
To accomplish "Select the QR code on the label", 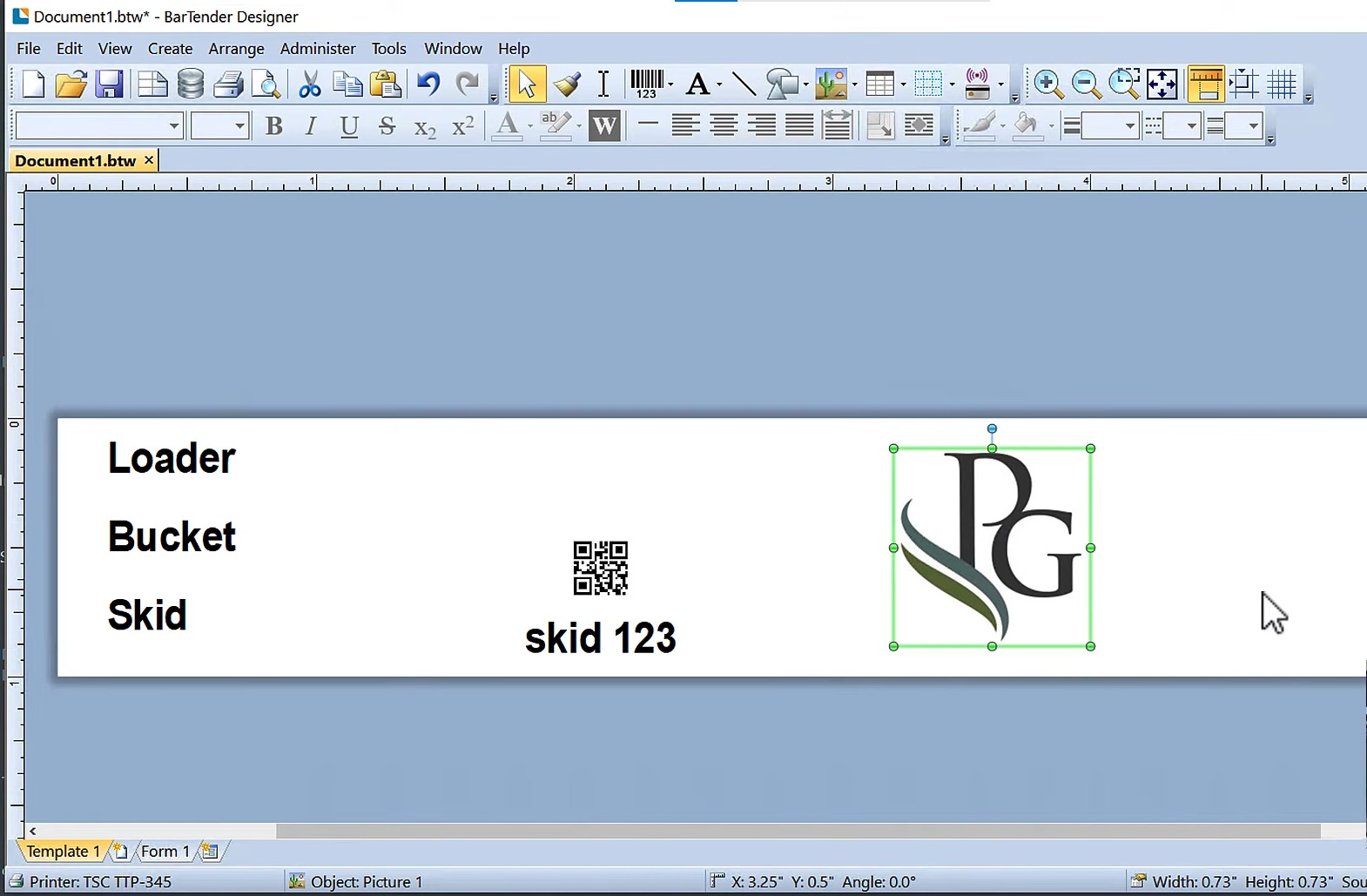I will [601, 568].
